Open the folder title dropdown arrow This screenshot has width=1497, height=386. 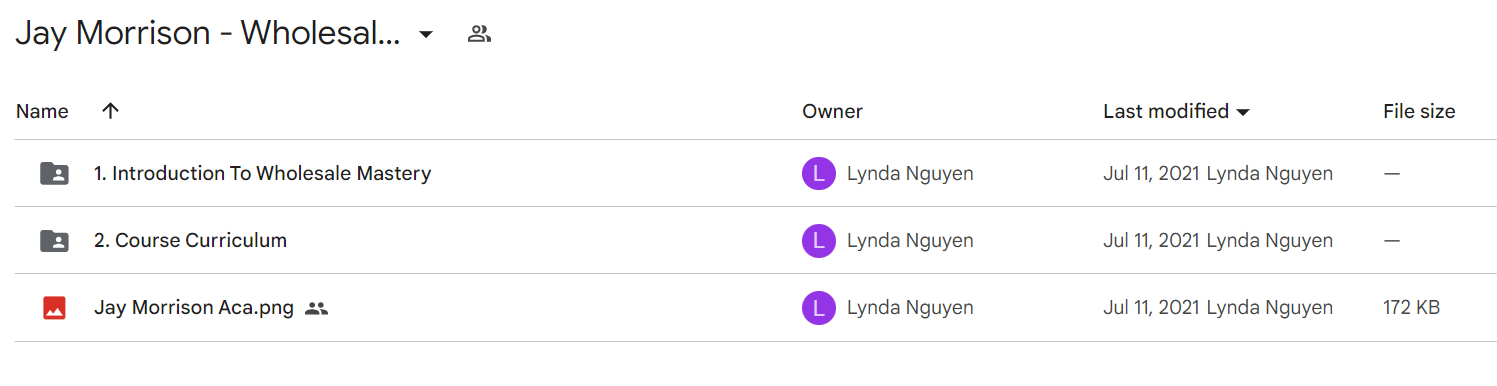pos(426,35)
